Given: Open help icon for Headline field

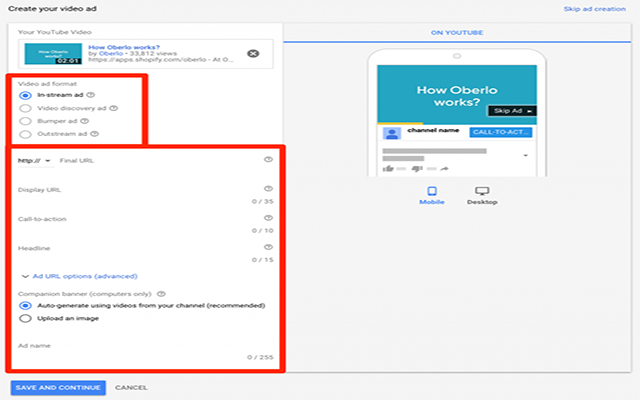Looking at the screenshot, I should 268,246.
